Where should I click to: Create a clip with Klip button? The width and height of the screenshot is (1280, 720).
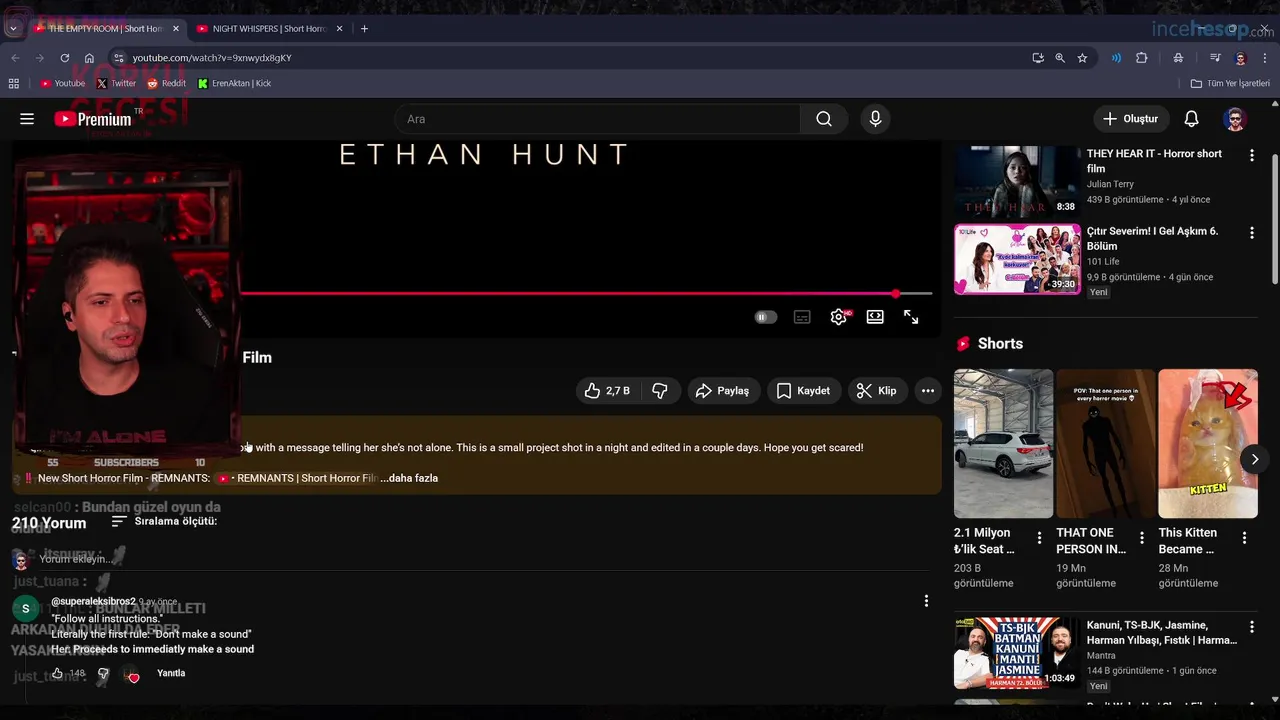coord(877,391)
